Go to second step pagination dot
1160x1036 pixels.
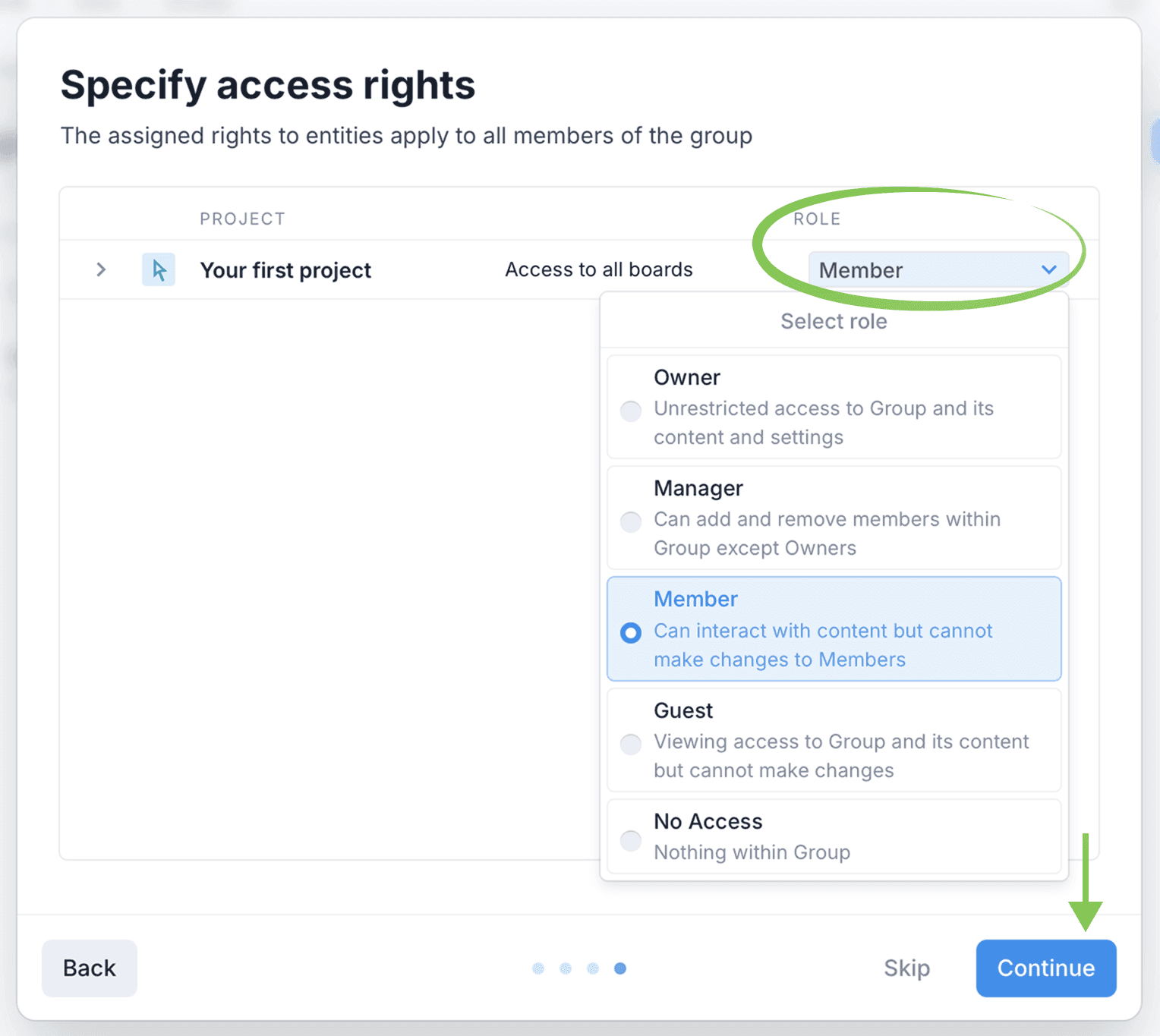[566, 968]
